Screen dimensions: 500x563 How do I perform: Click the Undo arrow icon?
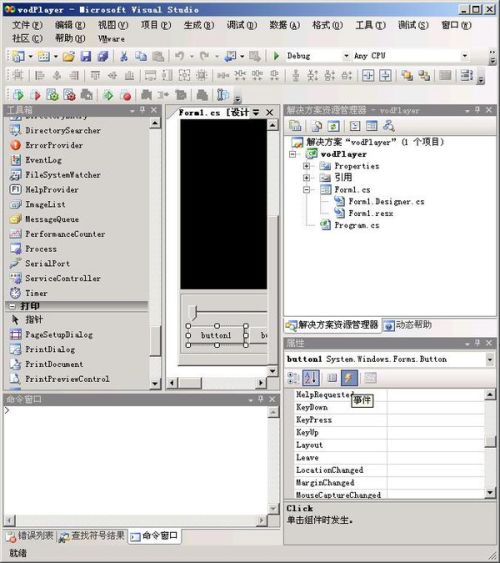coord(179,56)
